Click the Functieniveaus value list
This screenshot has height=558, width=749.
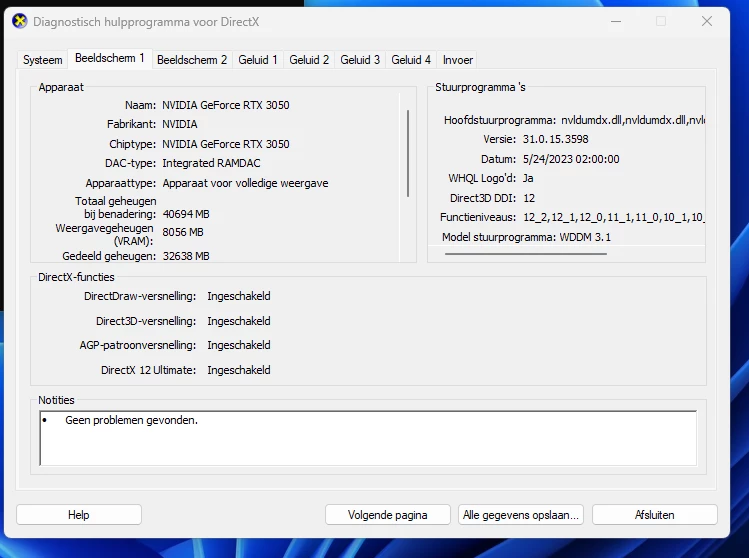tap(614, 217)
